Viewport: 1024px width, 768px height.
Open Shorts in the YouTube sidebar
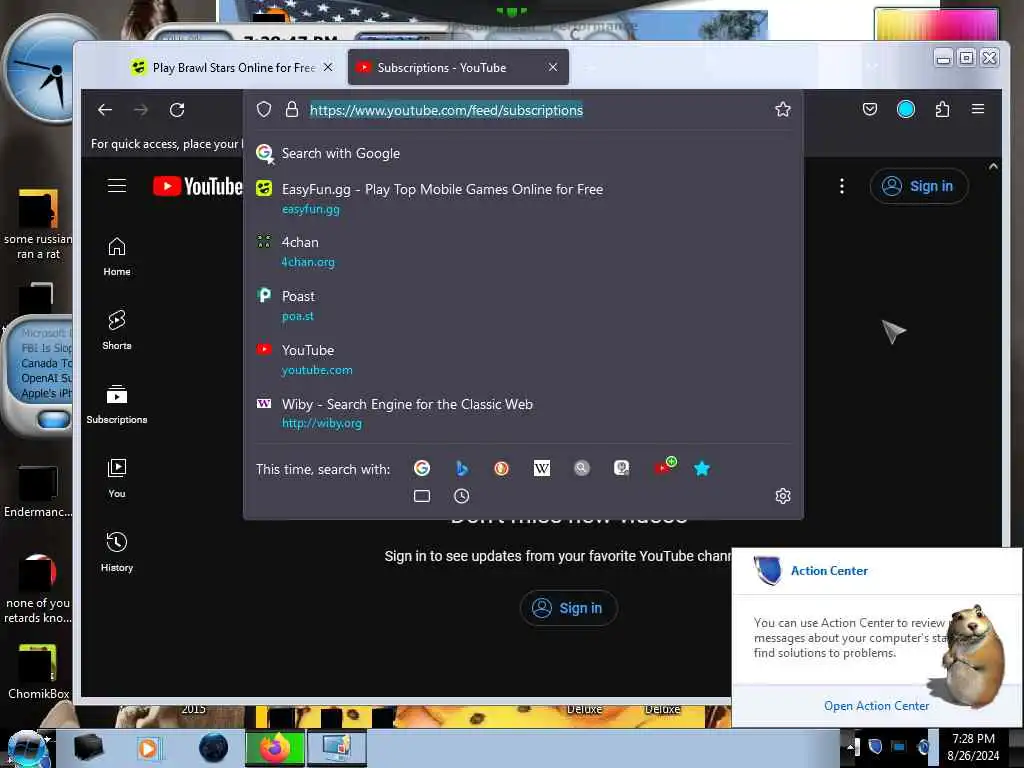[117, 330]
